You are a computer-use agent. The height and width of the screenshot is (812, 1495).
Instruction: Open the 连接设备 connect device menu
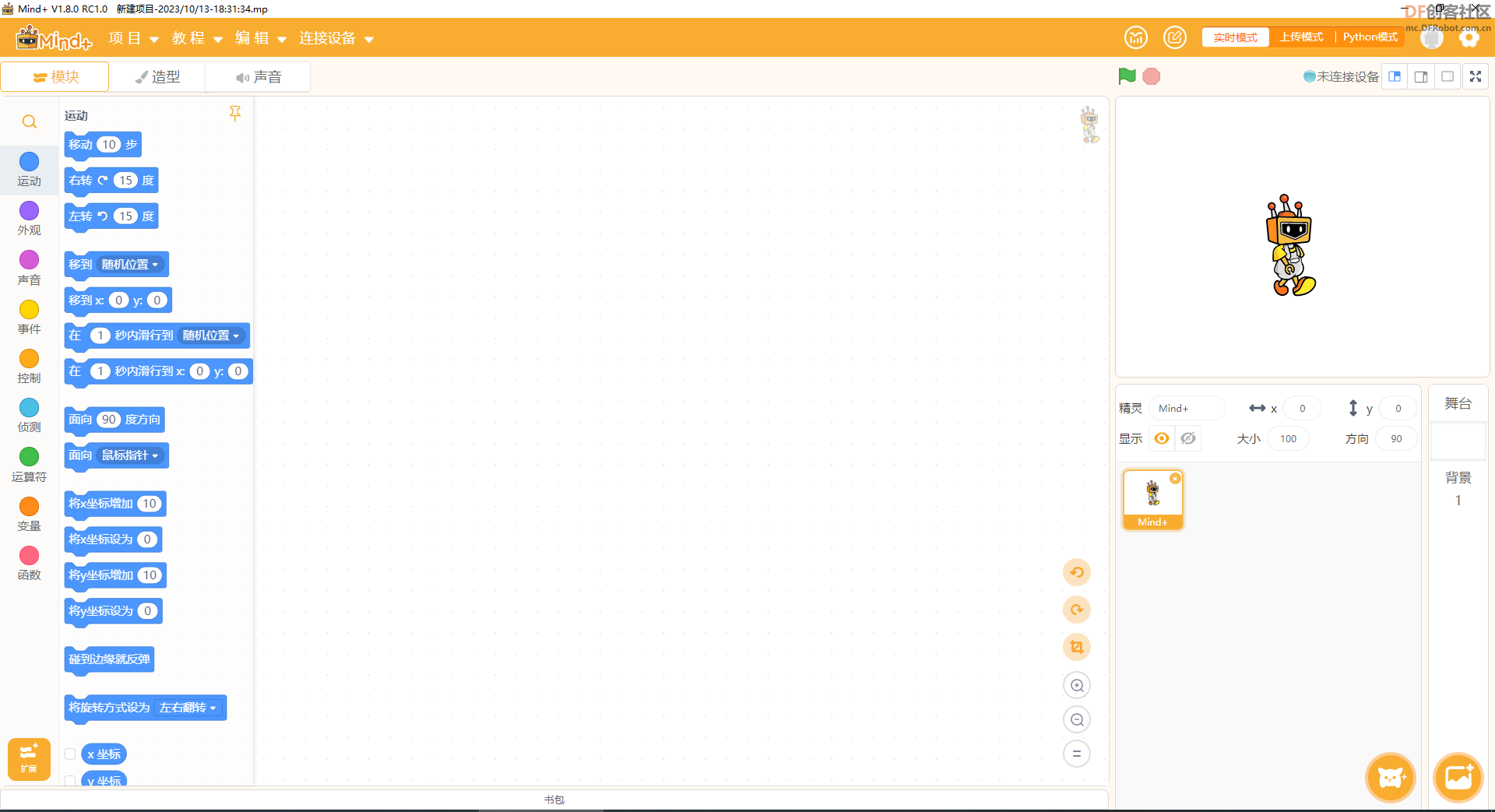(336, 38)
